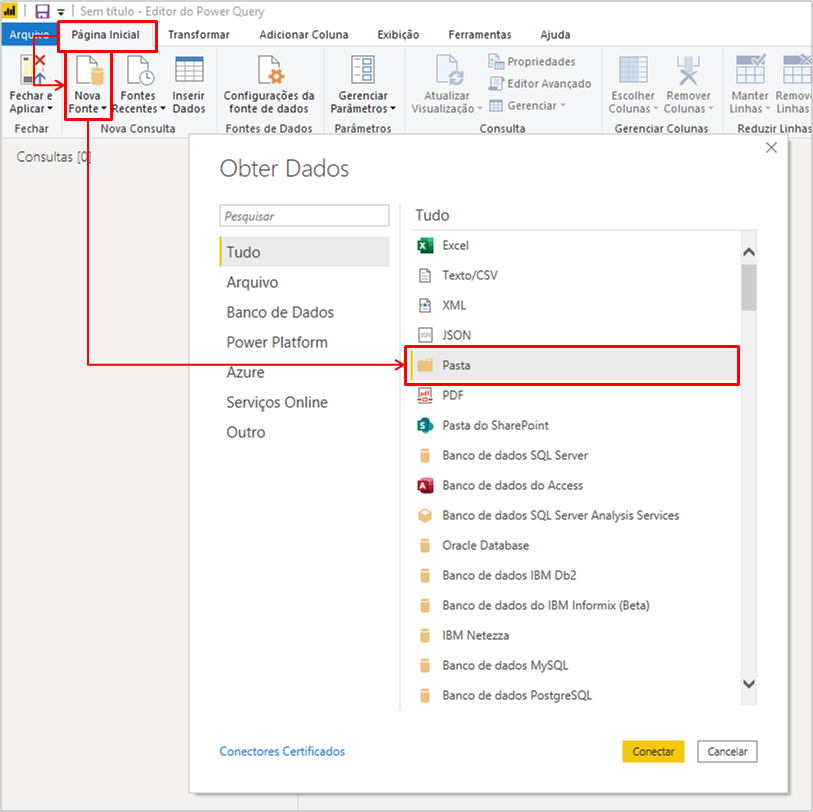This screenshot has height=812, width=813.
Task: Click the Fechar e Aplicar icon
Action: coord(31,72)
